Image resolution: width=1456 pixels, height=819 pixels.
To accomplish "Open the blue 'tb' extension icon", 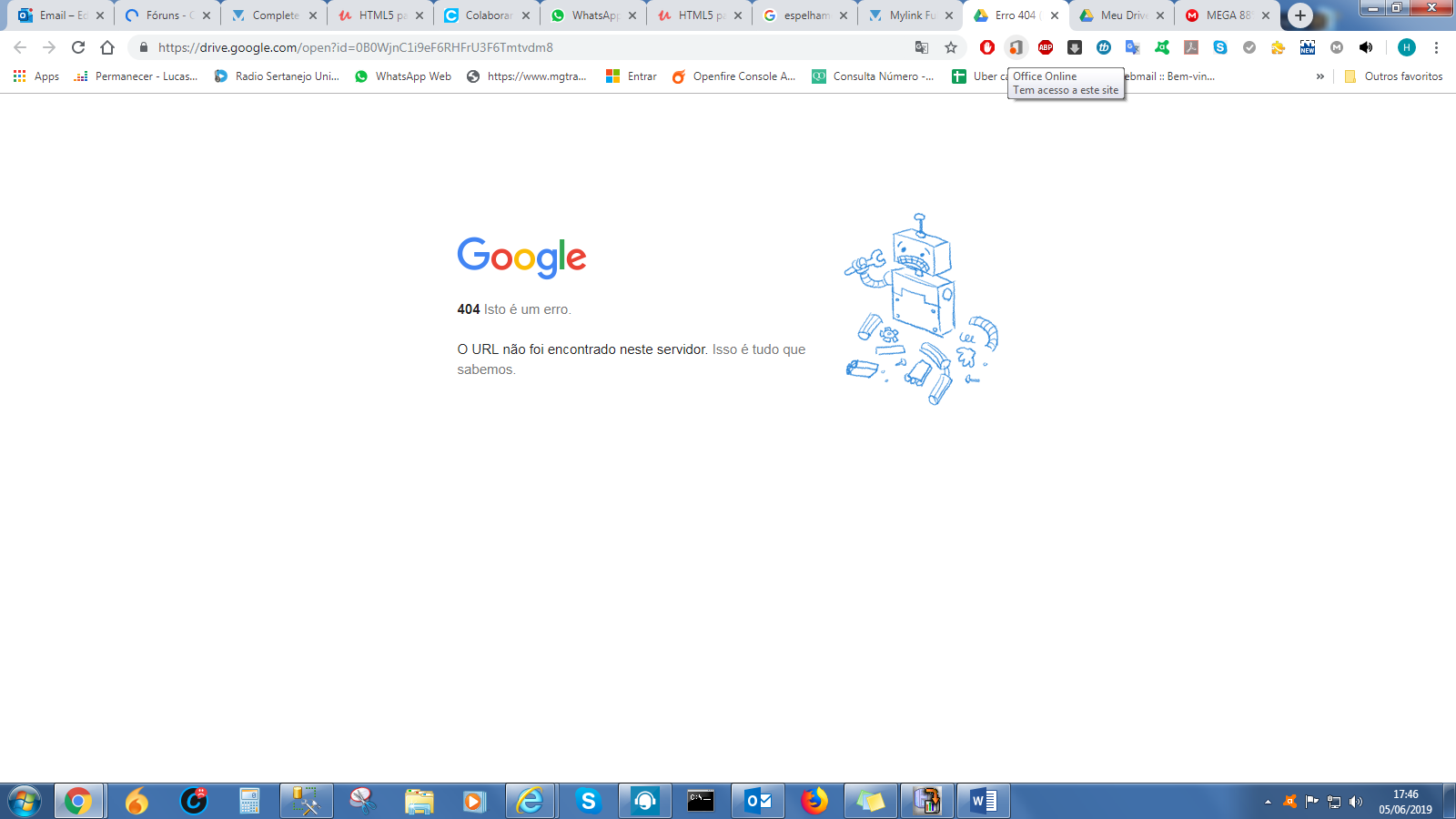I will [x=1104, y=47].
